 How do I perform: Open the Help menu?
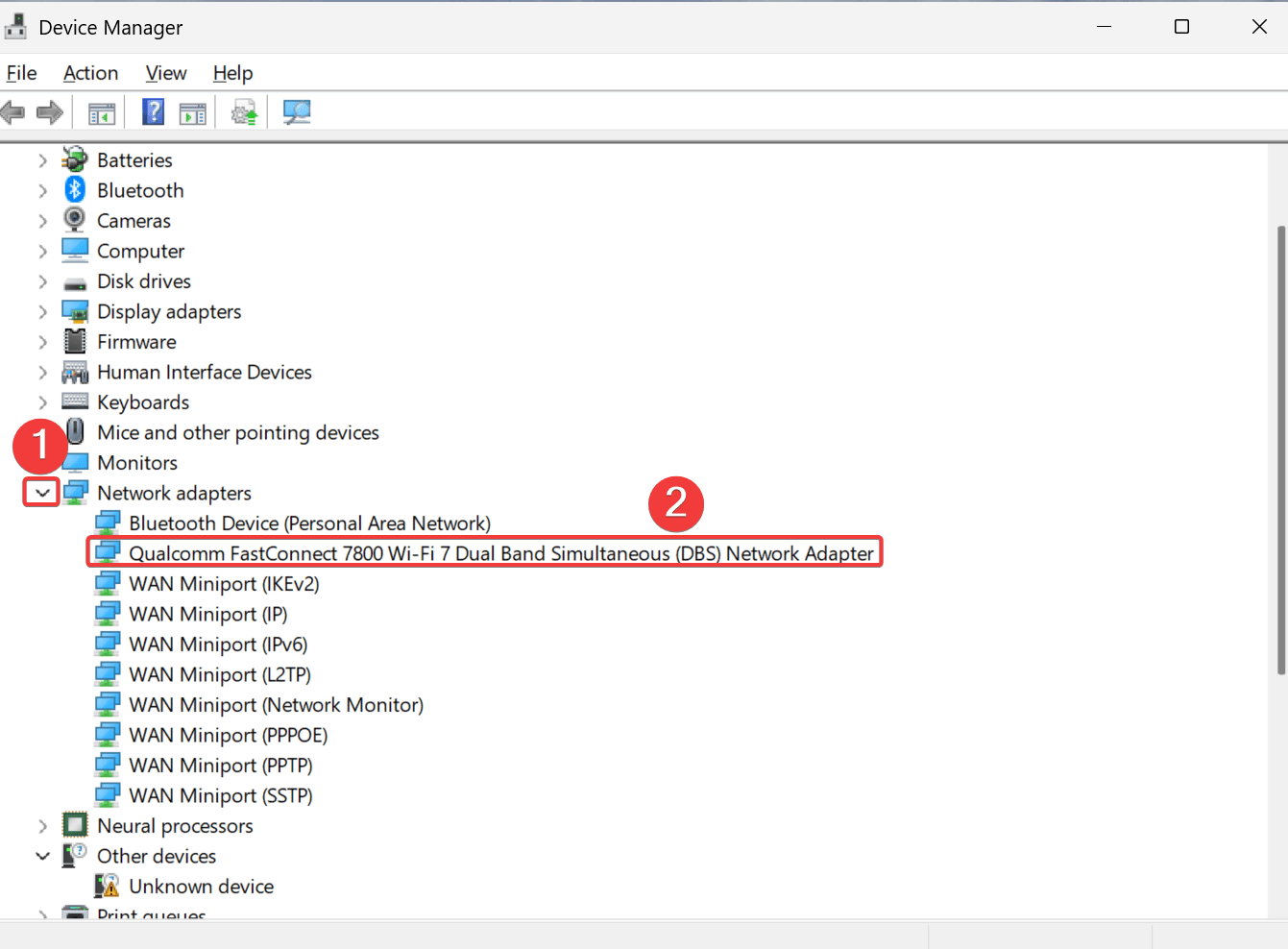(x=232, y=73)
